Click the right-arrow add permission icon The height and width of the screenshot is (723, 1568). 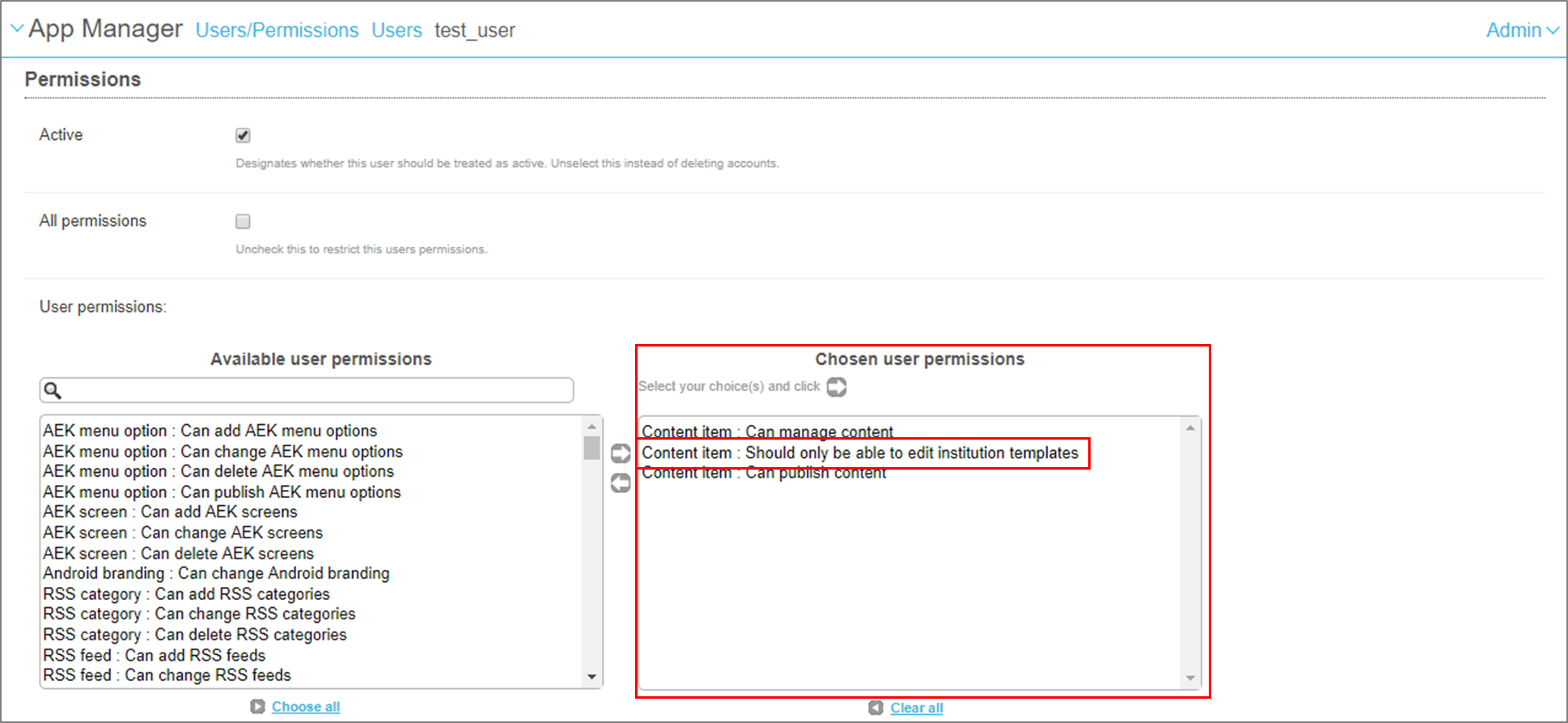pyautogui.click(x=621, y=453)
